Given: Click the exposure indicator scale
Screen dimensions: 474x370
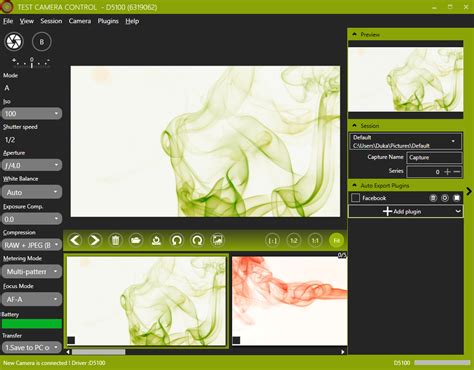Looking at the screenshot, I should tap(31, 62).
